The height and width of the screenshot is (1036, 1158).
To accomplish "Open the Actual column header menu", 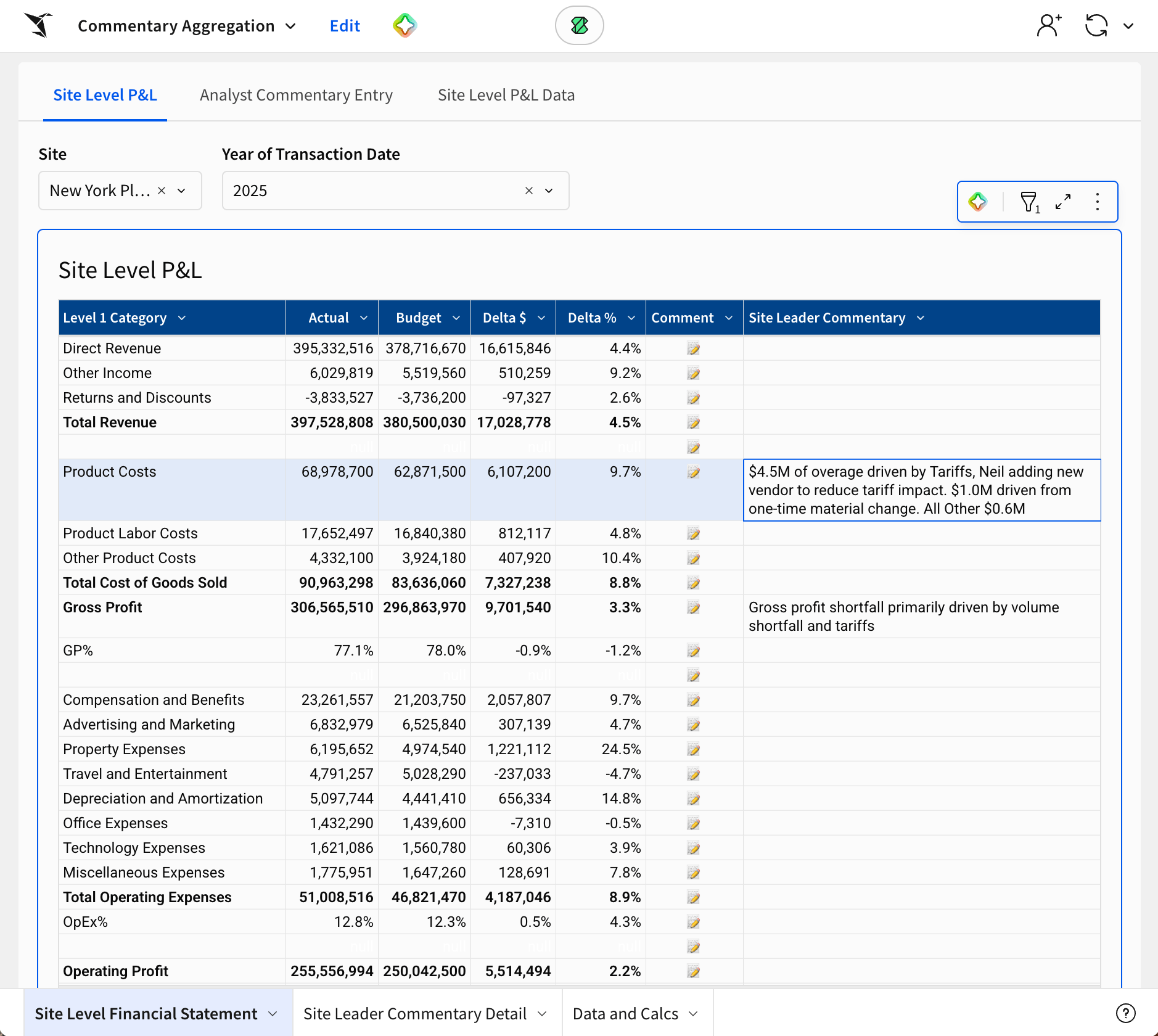I will [x=364, y=318].
